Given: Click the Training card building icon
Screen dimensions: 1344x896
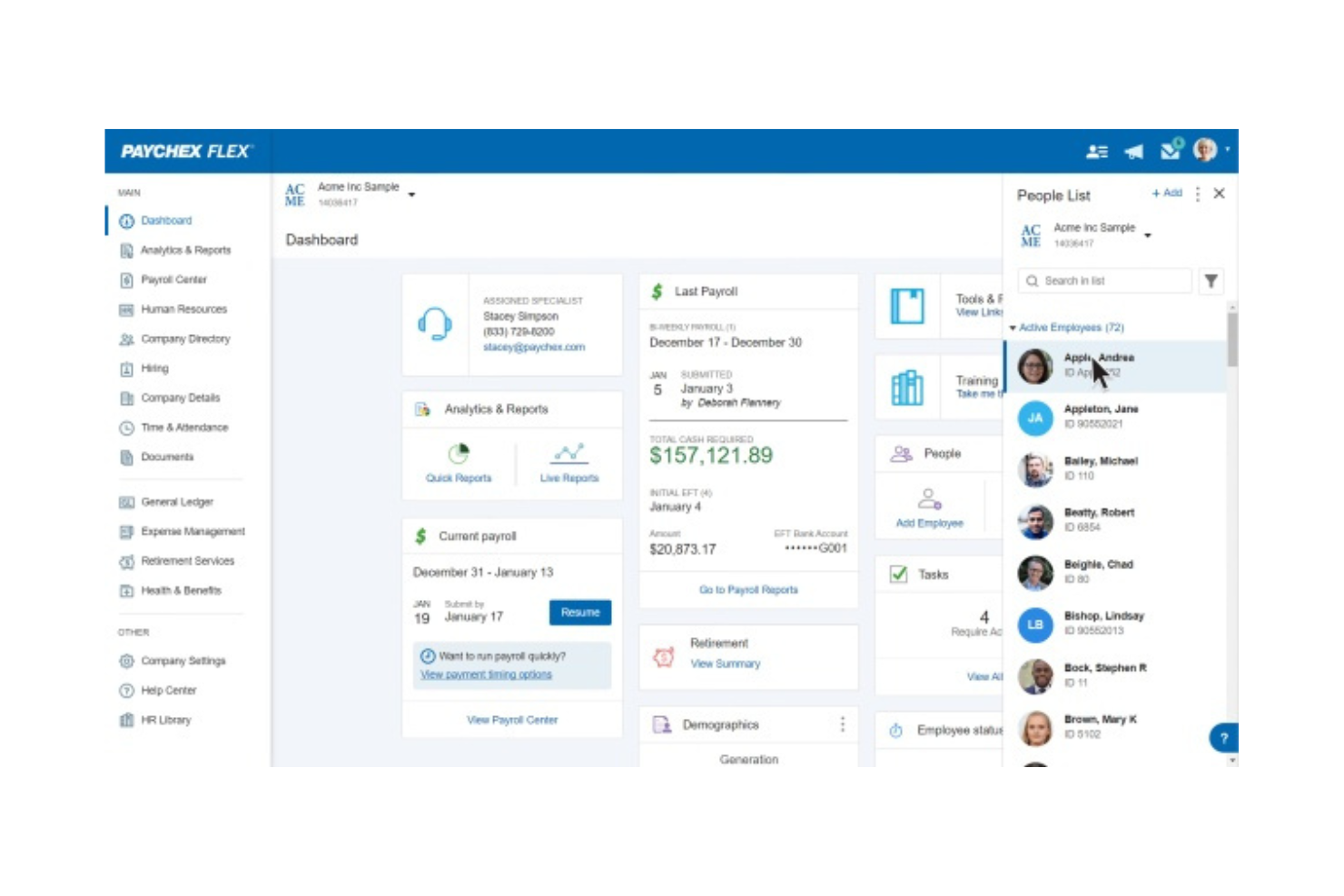Looking at the screenshot, I should click(x=907, y=389).
